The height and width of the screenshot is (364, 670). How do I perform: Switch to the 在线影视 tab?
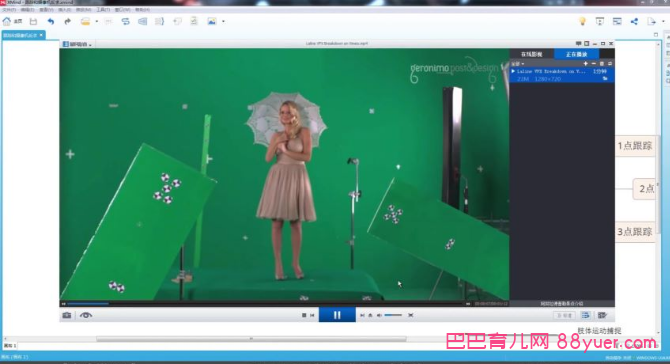[532, 54]
